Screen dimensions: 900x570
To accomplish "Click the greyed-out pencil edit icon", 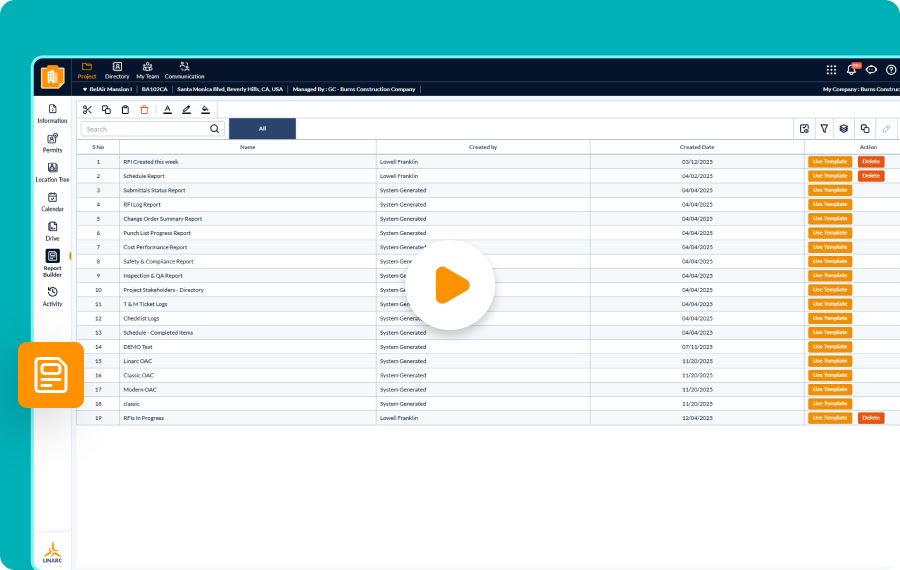I will (886, 129).
